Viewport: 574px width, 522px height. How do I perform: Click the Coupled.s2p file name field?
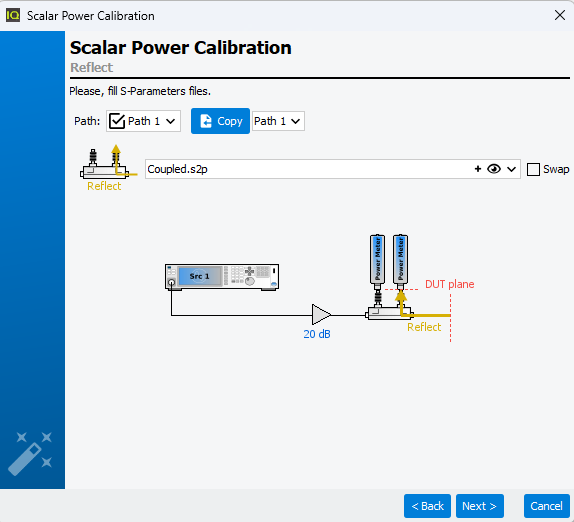pos(308,169)
